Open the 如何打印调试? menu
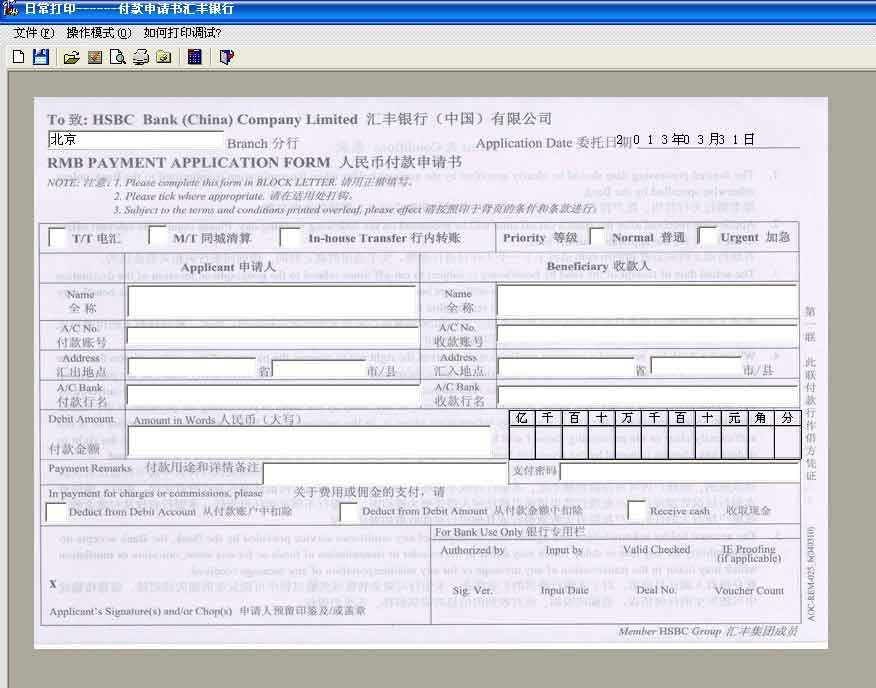876x688 pixels. pos(182,33)
